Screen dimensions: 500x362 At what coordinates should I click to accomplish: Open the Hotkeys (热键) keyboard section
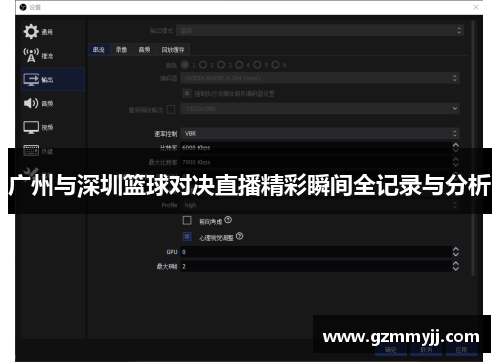31,151
